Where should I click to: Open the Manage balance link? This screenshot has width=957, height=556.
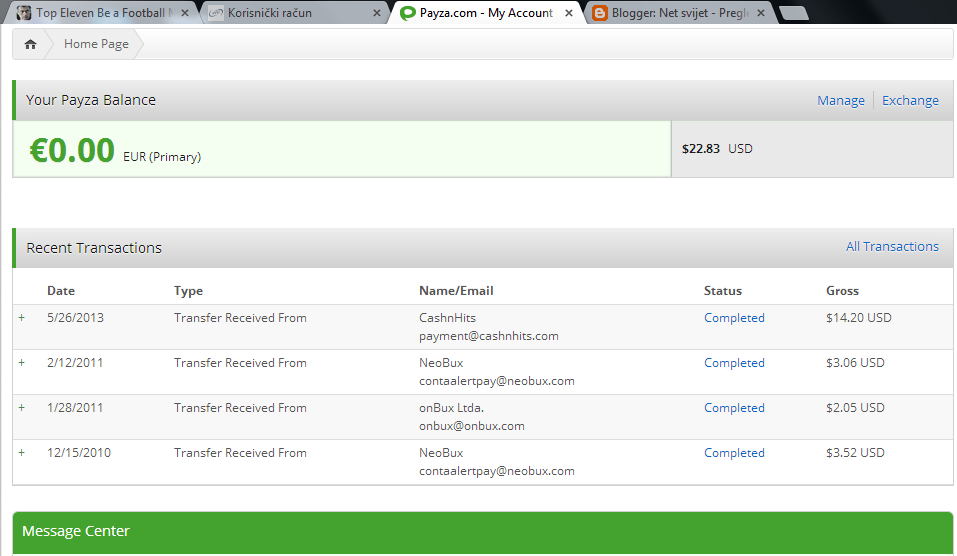840,100
